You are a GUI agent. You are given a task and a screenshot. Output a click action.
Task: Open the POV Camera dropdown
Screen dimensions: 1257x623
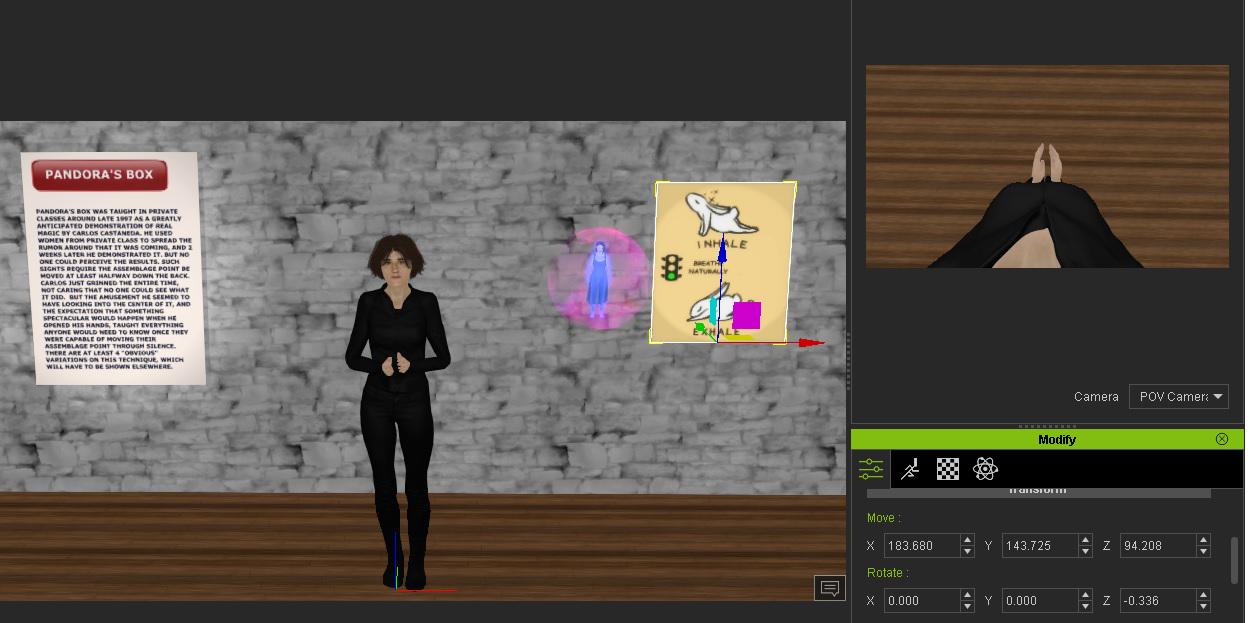pos(1178,397)
